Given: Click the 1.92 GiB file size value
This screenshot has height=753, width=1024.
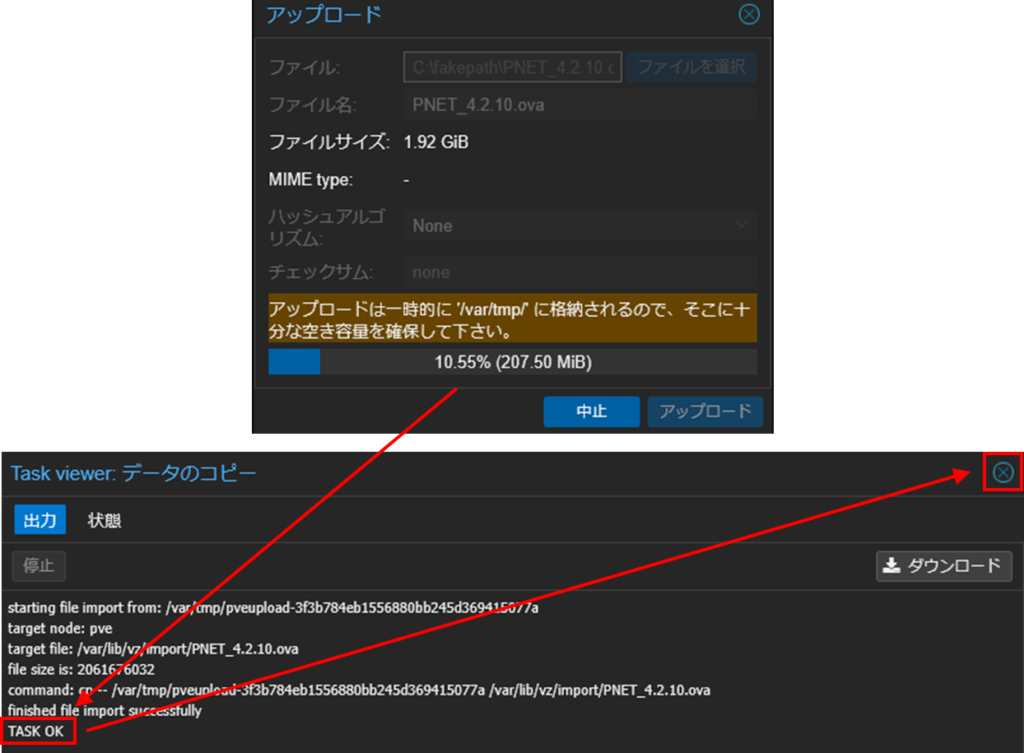Looking at the screenshot, I should pyautogui.click(x=436, y=142).
